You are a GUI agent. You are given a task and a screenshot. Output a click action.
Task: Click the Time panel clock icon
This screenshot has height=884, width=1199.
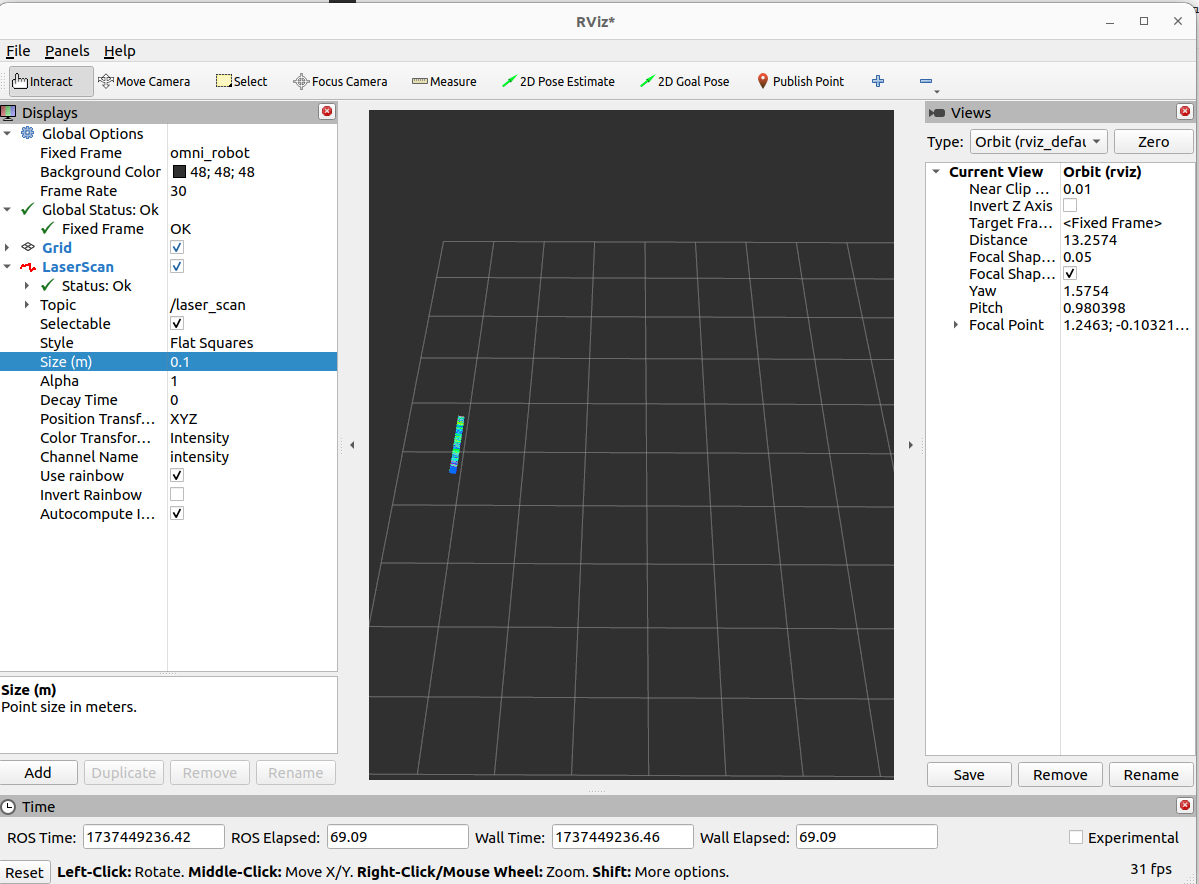(8, 807)
